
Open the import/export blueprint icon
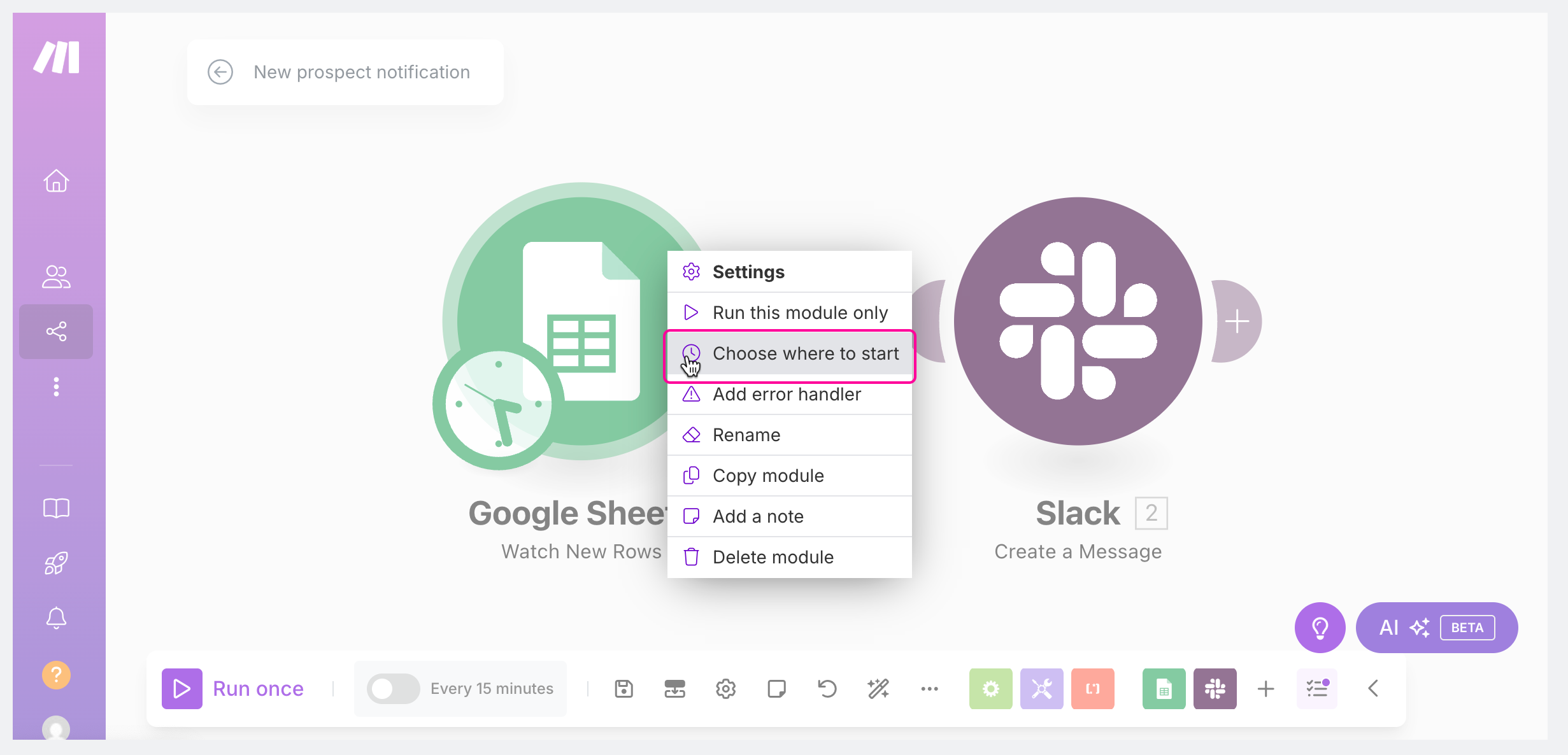[675, 689]
